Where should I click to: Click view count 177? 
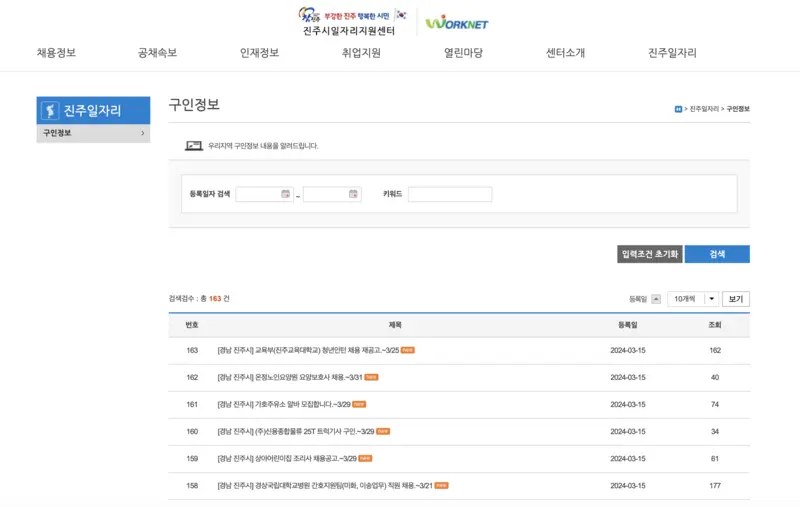tap(715, 486)
